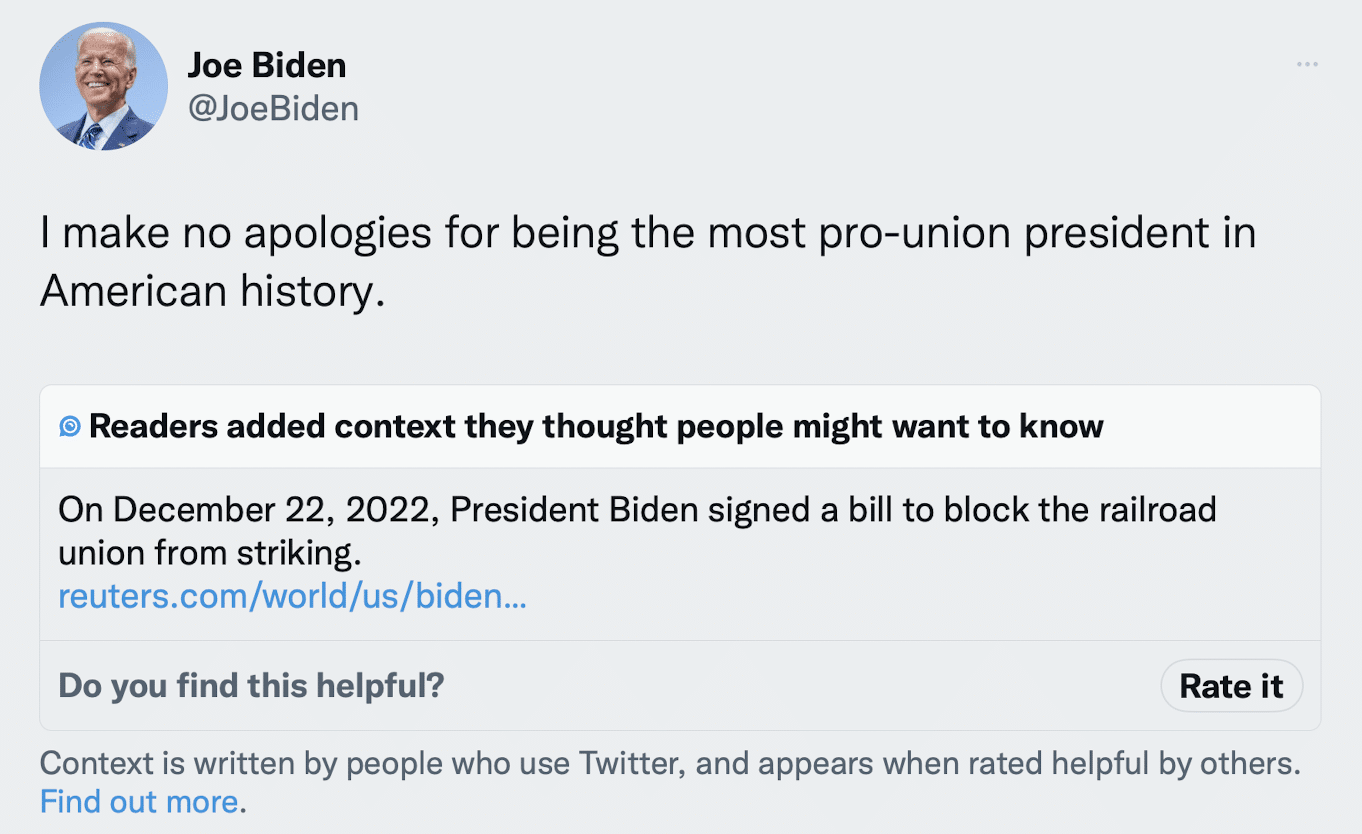
Task: Click the Do you find this helpful text
Action: point(251,686)
